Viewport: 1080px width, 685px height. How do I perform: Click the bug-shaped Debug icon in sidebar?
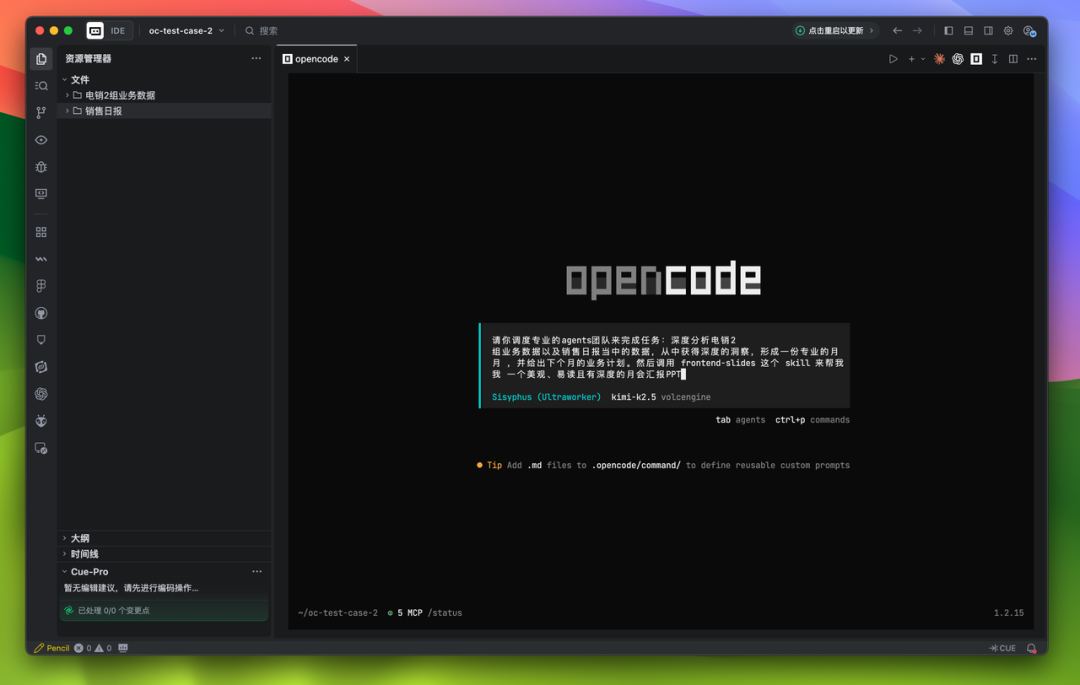tap(41, 167)
